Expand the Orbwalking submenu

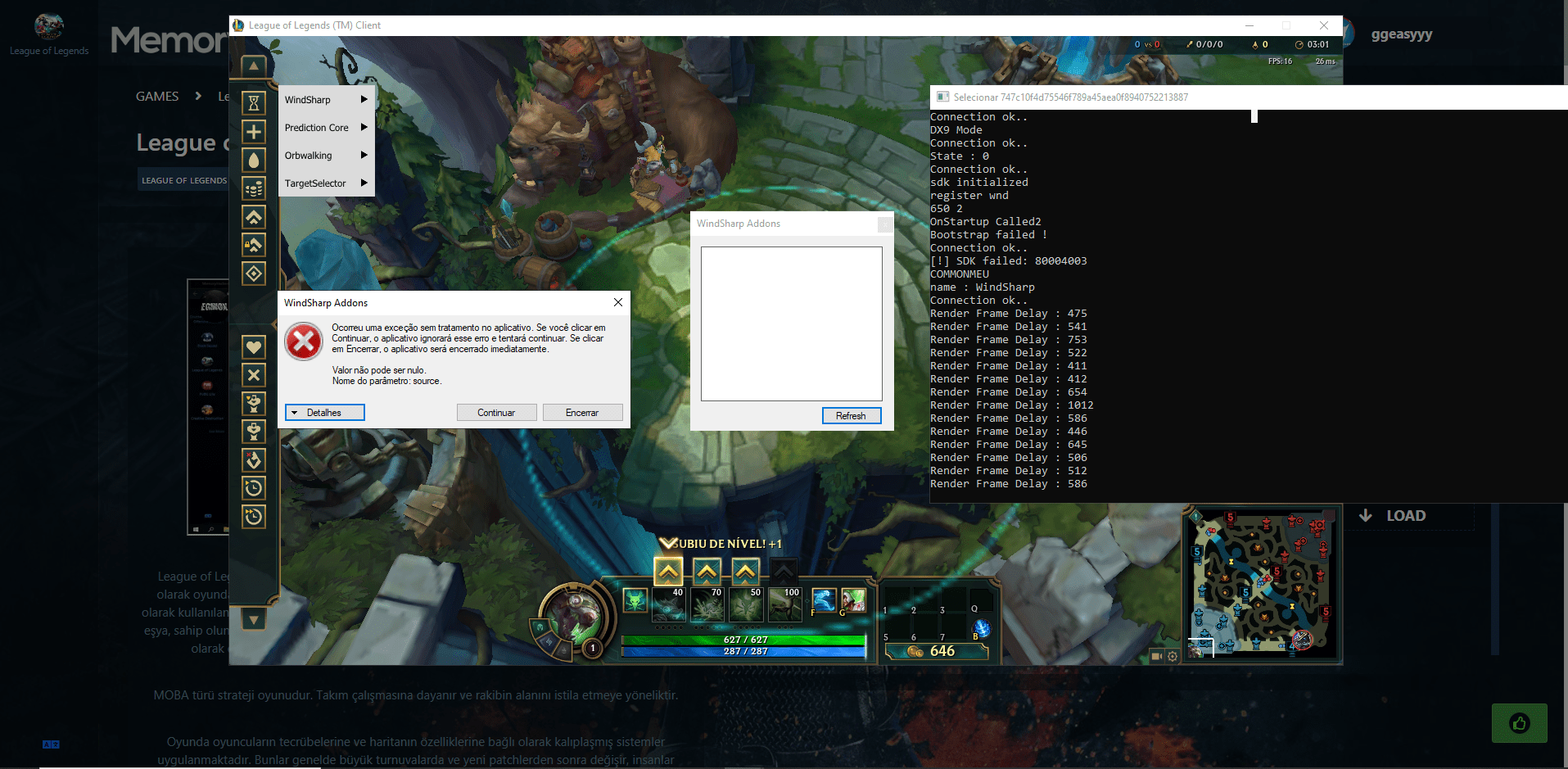pyautogui.click(x=327, y=156)
